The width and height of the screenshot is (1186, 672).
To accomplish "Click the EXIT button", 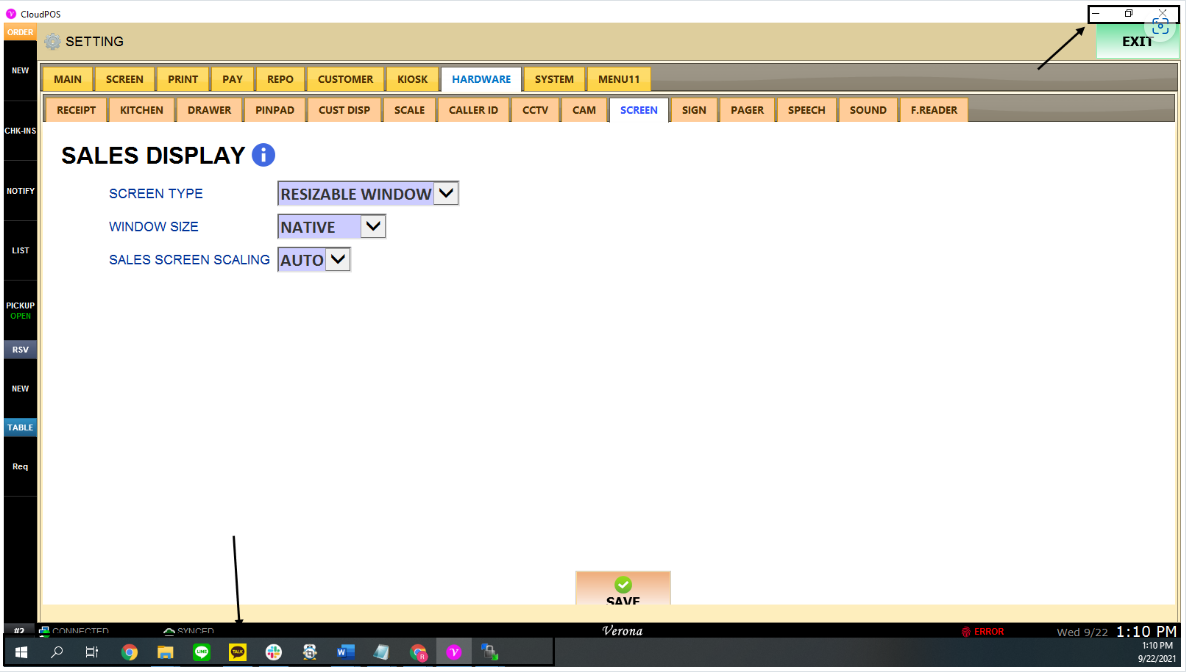I will [1137, 42].
